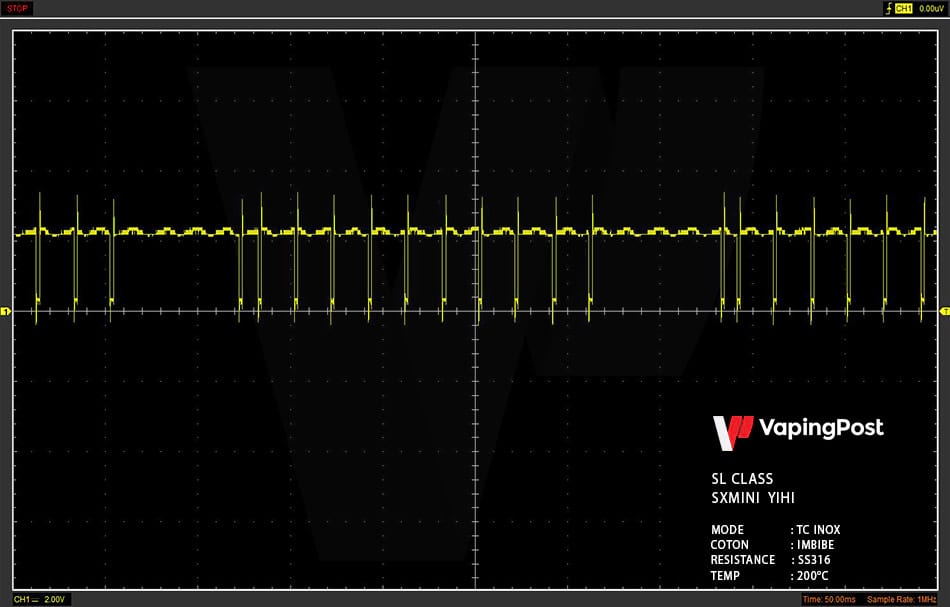Click the CH1 DC coupling symbol
This screenshot has width=950, height=607.
pos(36,600)
